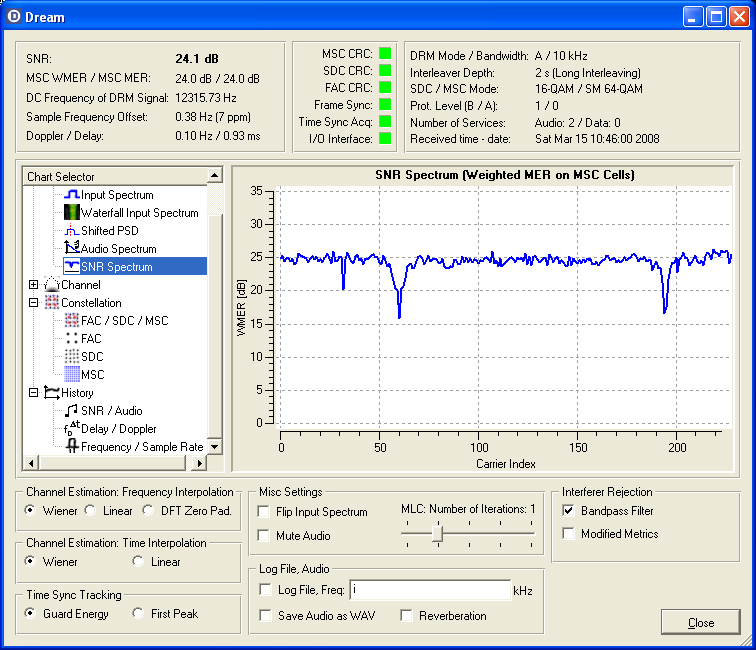The image size is (756, 650).
Task: Collapse the History tree node
Action: pyautogui.click(x=34, y=393)
